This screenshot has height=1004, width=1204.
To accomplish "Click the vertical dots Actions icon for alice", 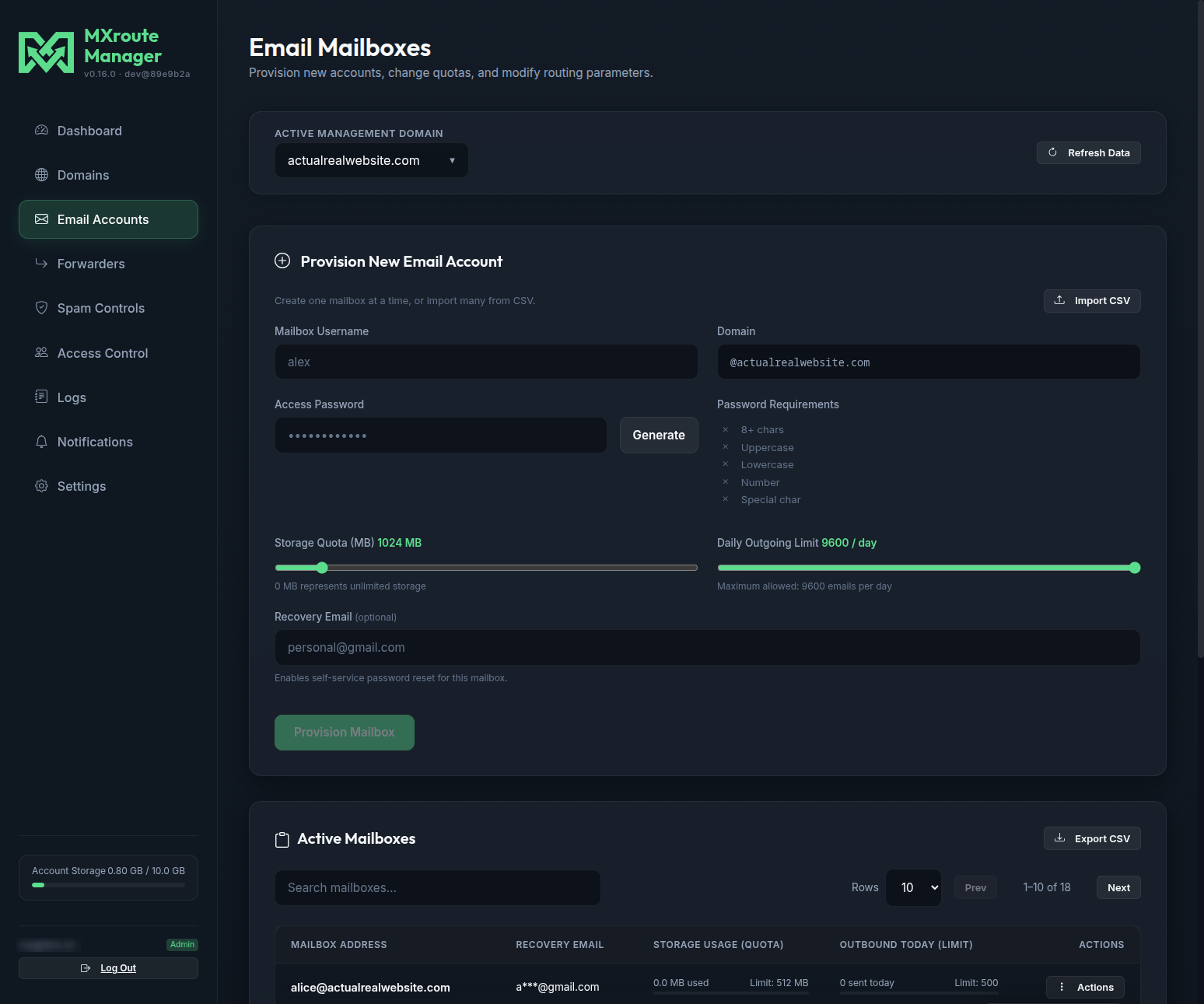I will point(1062,987).
